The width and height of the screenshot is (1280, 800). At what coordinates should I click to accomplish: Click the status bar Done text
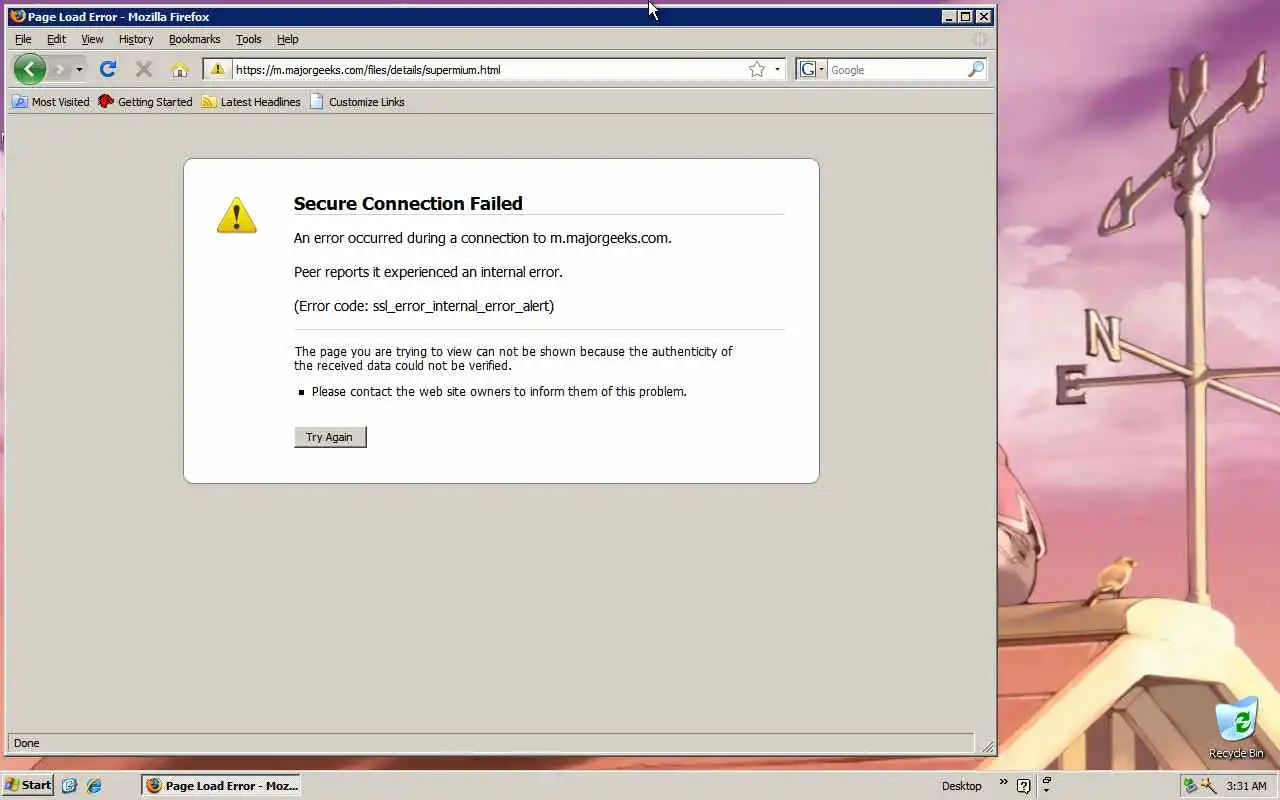pyautogui.click(x=27, y=743)
